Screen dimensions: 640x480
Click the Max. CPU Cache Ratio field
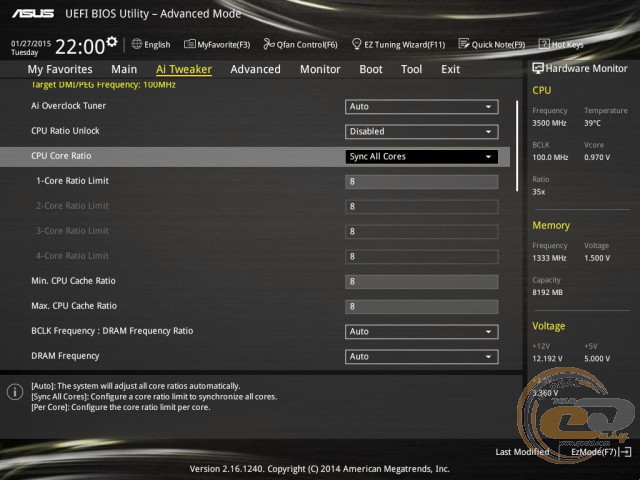(x=421, y=307)
